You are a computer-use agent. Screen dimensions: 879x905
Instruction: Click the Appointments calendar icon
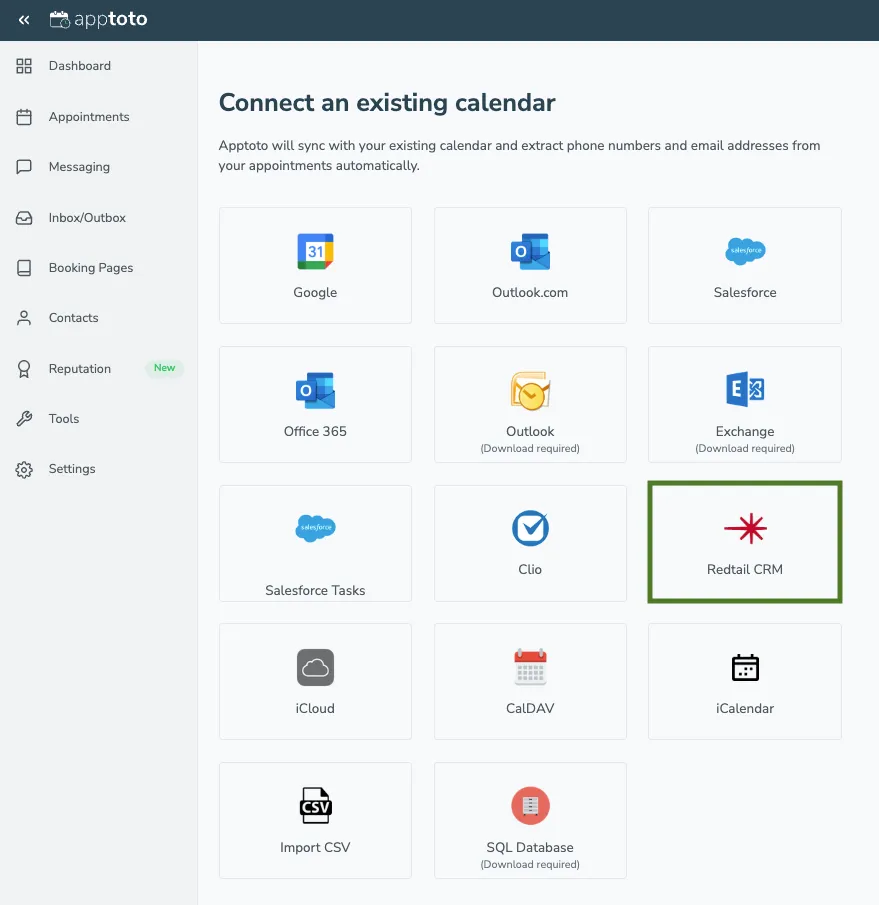(24, 117)
